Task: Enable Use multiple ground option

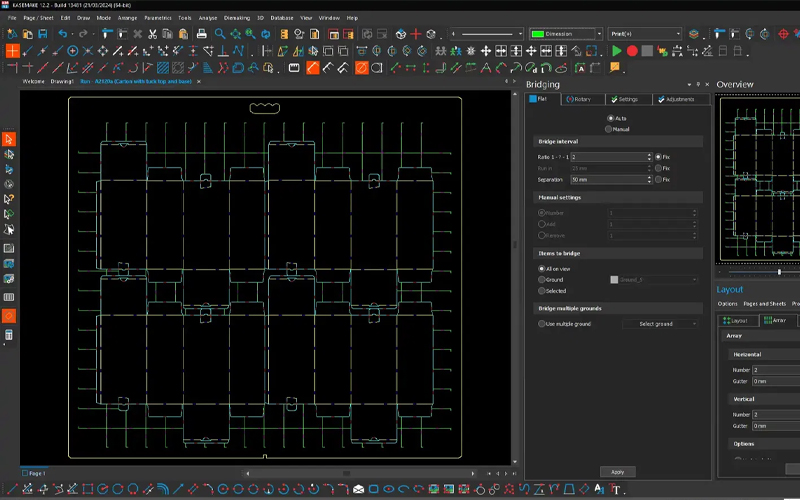Action: coord(543,324)
